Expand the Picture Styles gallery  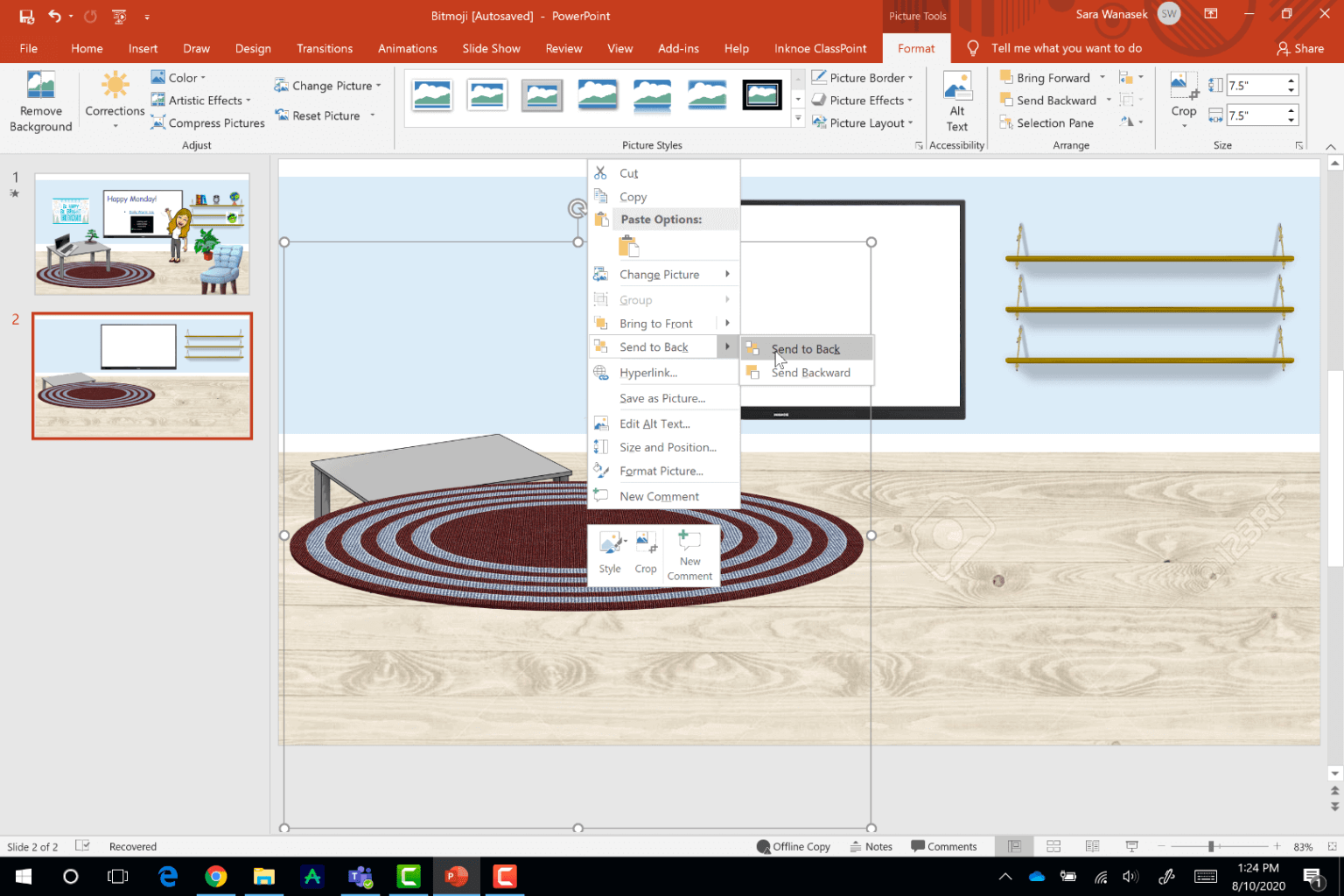(797, 116)
